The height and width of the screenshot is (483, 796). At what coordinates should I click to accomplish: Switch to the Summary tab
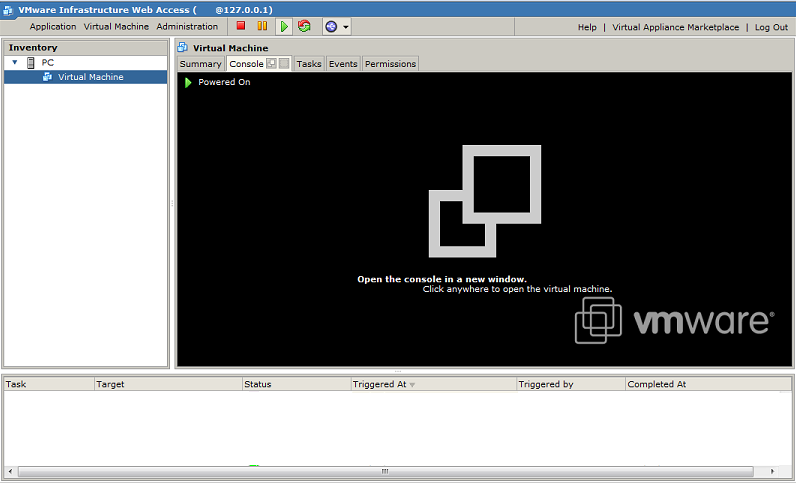[200, 64]
